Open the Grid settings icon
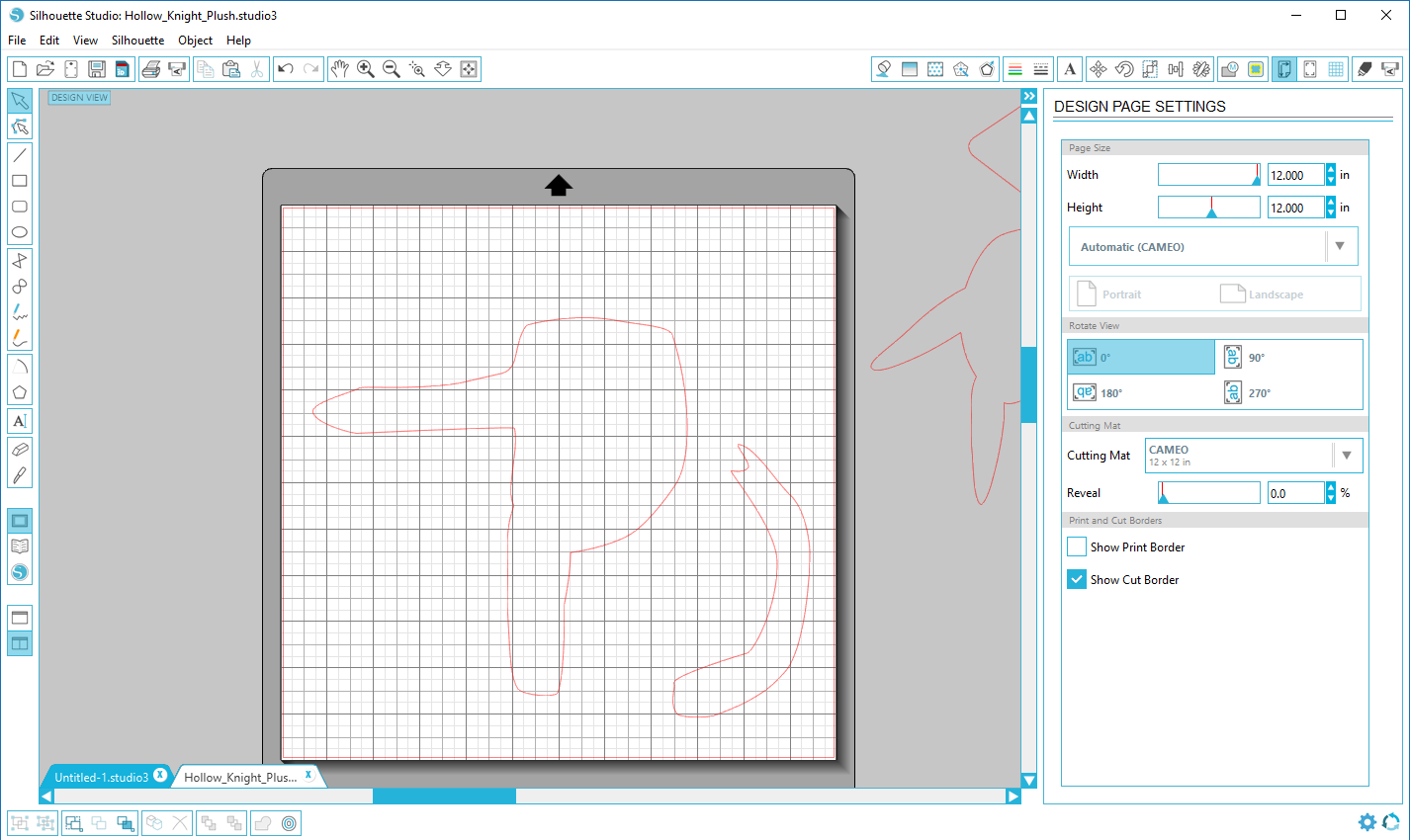1410x840 pixels. (1336, 69)
